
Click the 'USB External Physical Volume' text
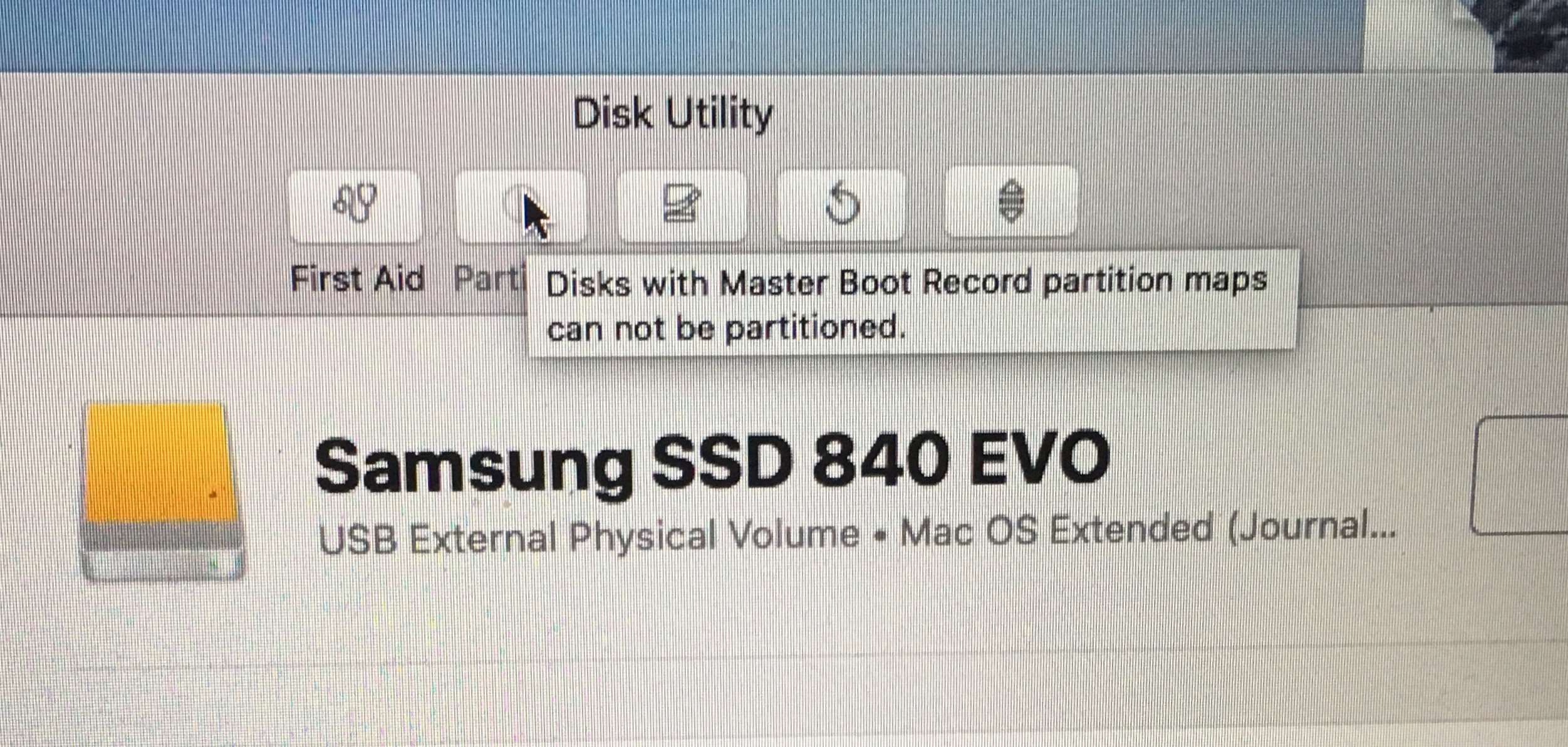(589, 537)
